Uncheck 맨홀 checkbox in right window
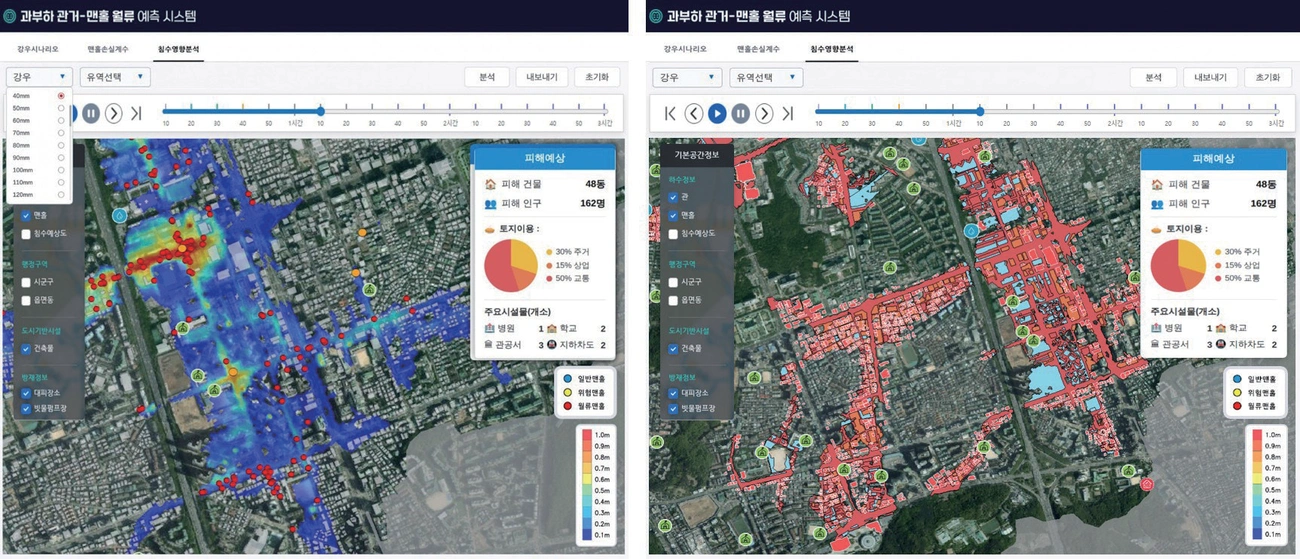Screen dimensions: 1300x559 tap(673, 215)
